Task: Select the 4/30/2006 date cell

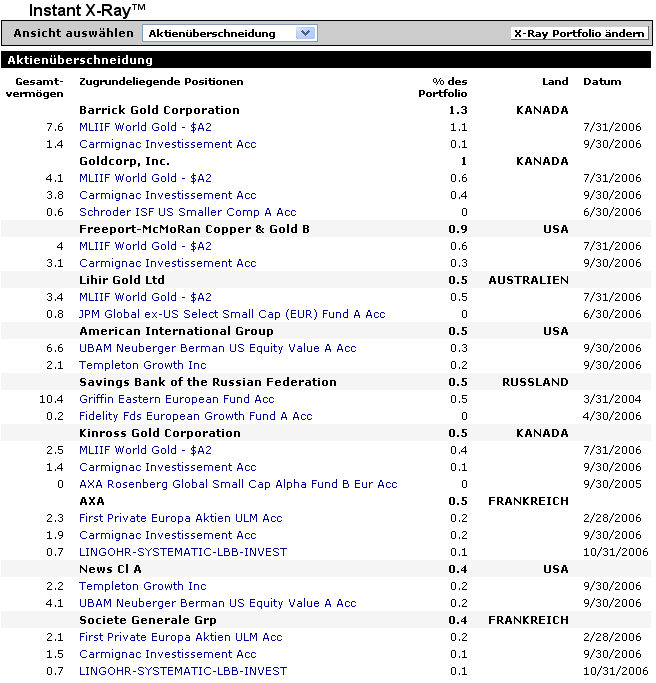Action: click(x=612, y=416)
